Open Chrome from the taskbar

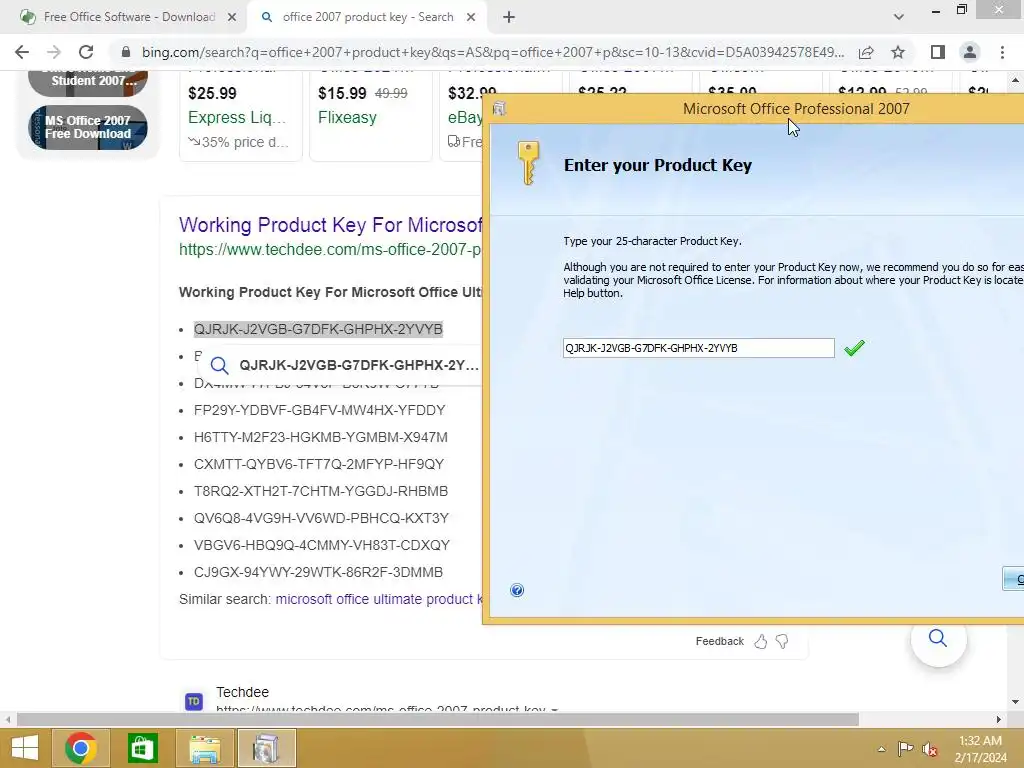pyautogui.click(x=80, y=748)
